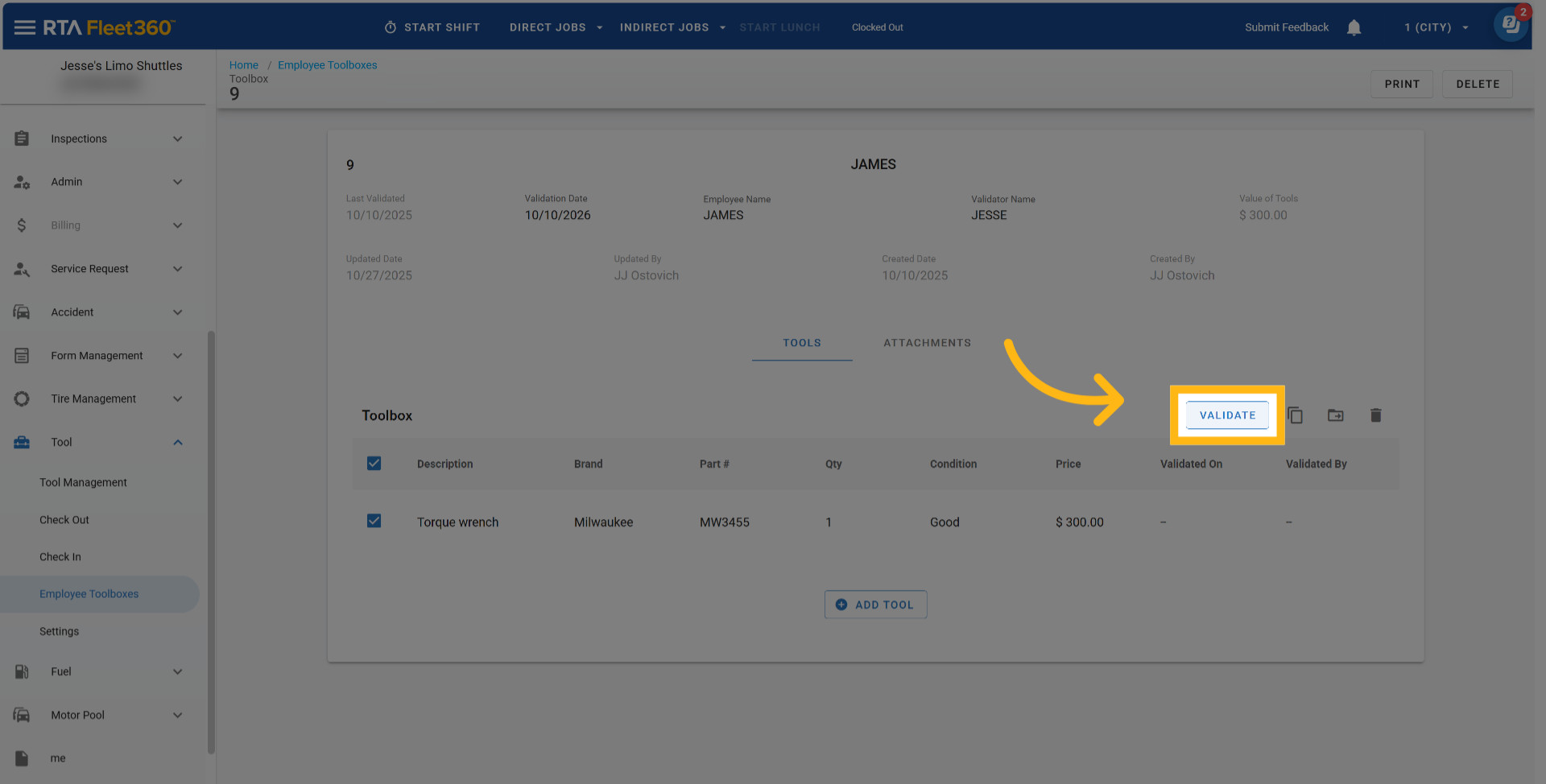Click the notifications bell icon
The width and height of the screenshot is (1546, 784).
(x=1354, y=27)
